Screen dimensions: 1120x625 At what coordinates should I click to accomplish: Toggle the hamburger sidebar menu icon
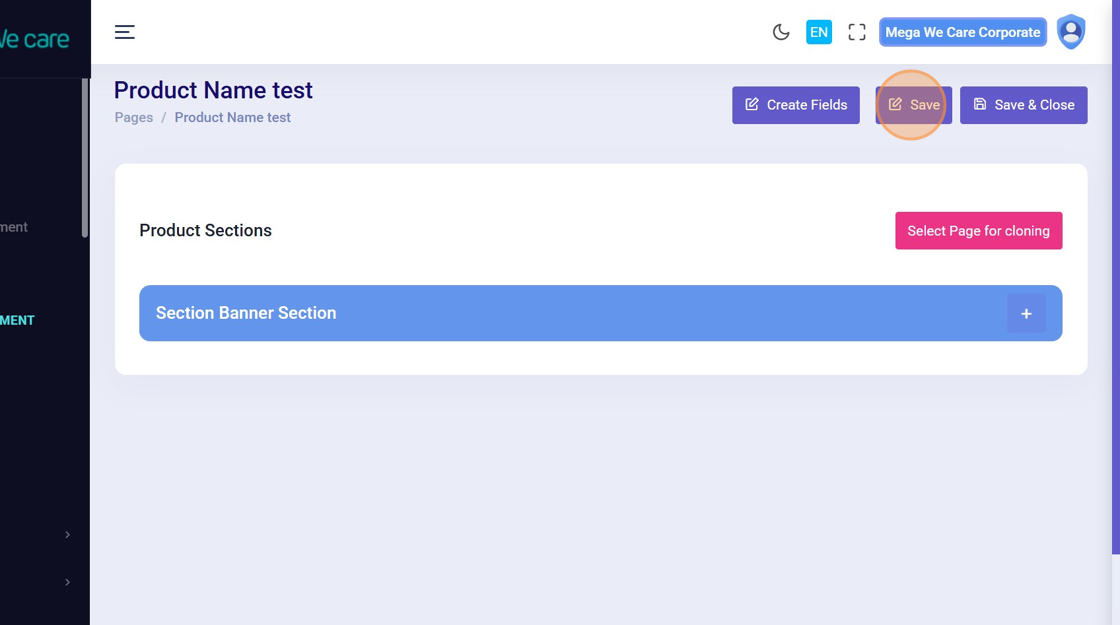pos(124,32)
